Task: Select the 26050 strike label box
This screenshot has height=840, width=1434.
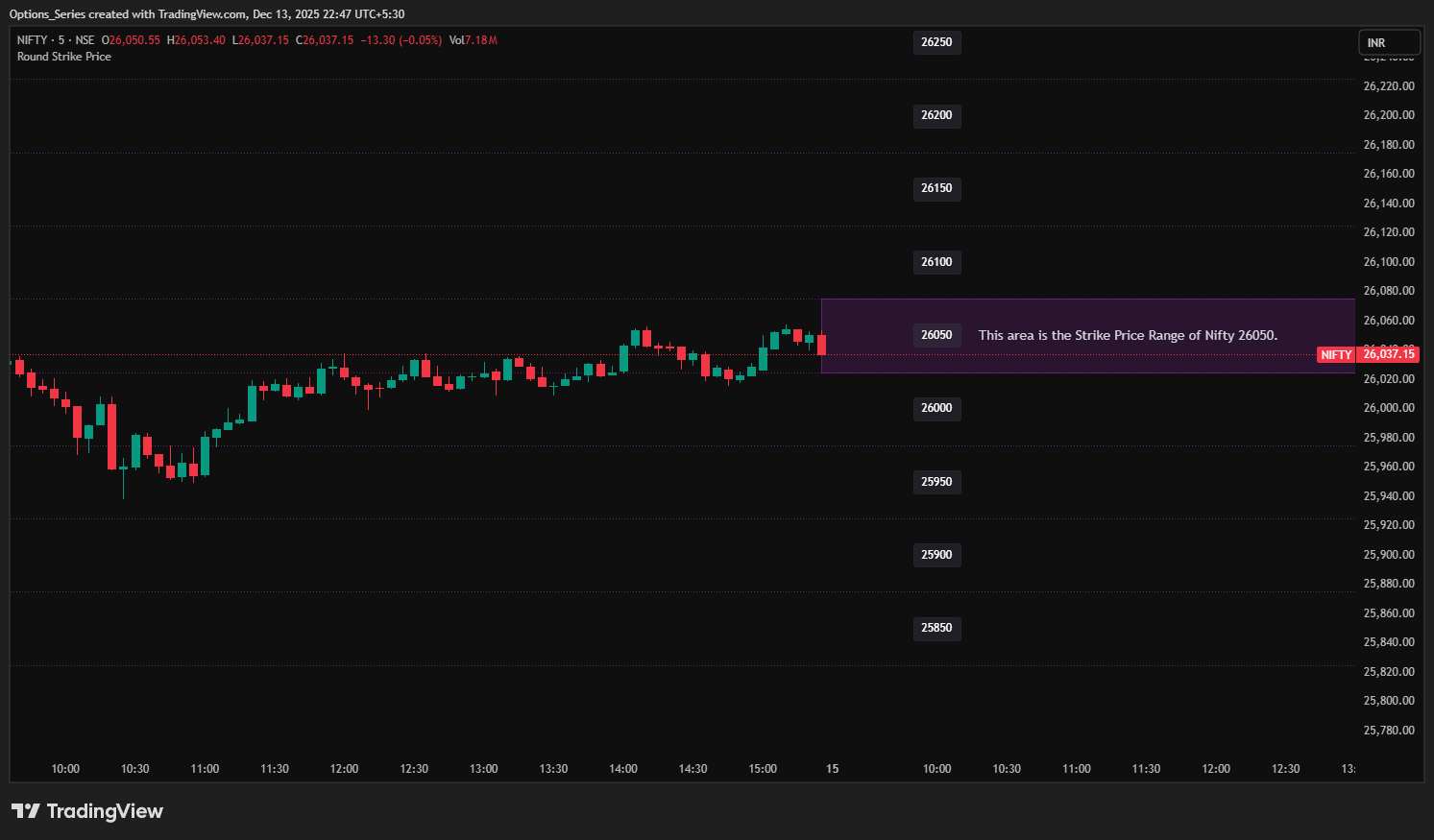Action: coord(936,335)
